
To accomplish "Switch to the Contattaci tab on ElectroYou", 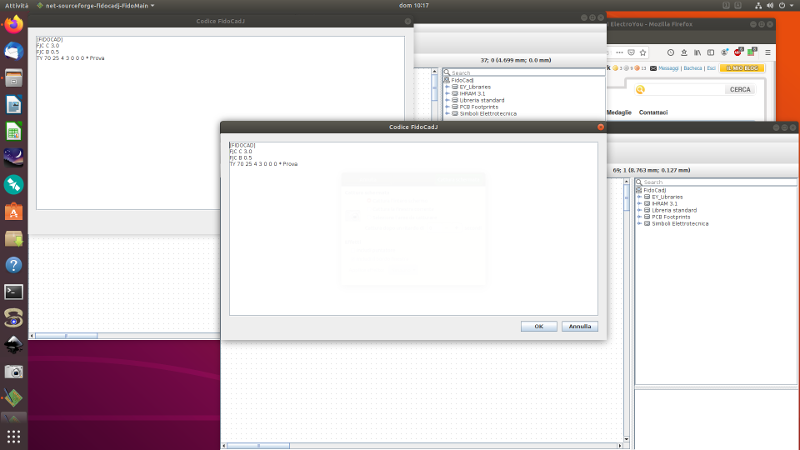I will pyautogui.click(x=653, y=112).
